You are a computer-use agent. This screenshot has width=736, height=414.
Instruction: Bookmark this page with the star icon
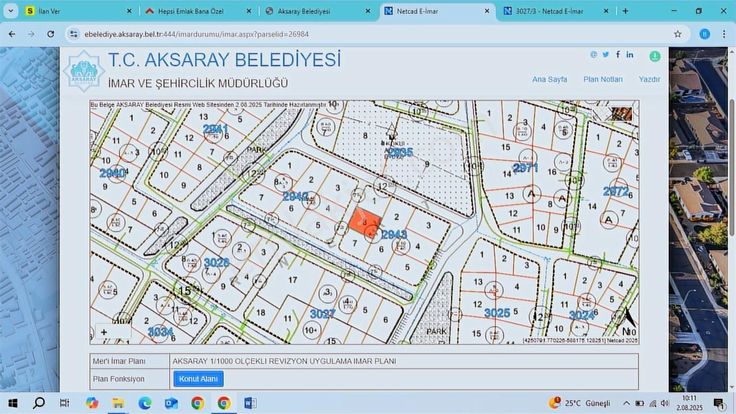tap(677, 33)
